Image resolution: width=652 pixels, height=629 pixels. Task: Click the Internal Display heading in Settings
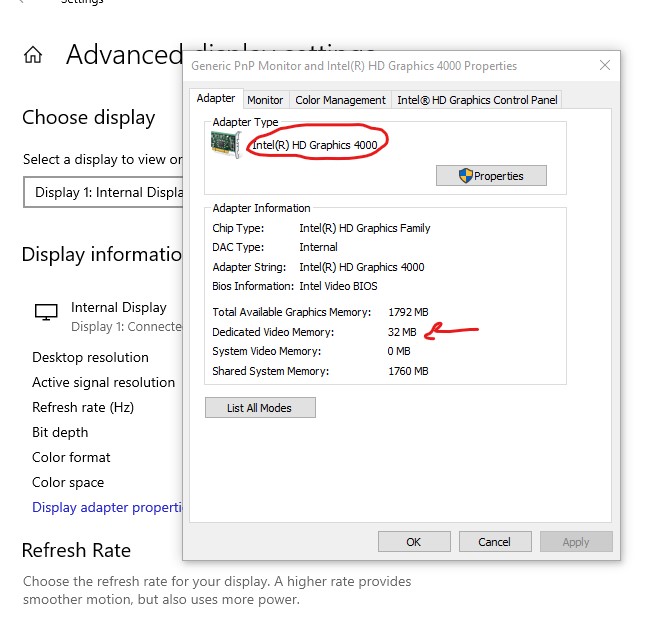click(x=119, y=308)
